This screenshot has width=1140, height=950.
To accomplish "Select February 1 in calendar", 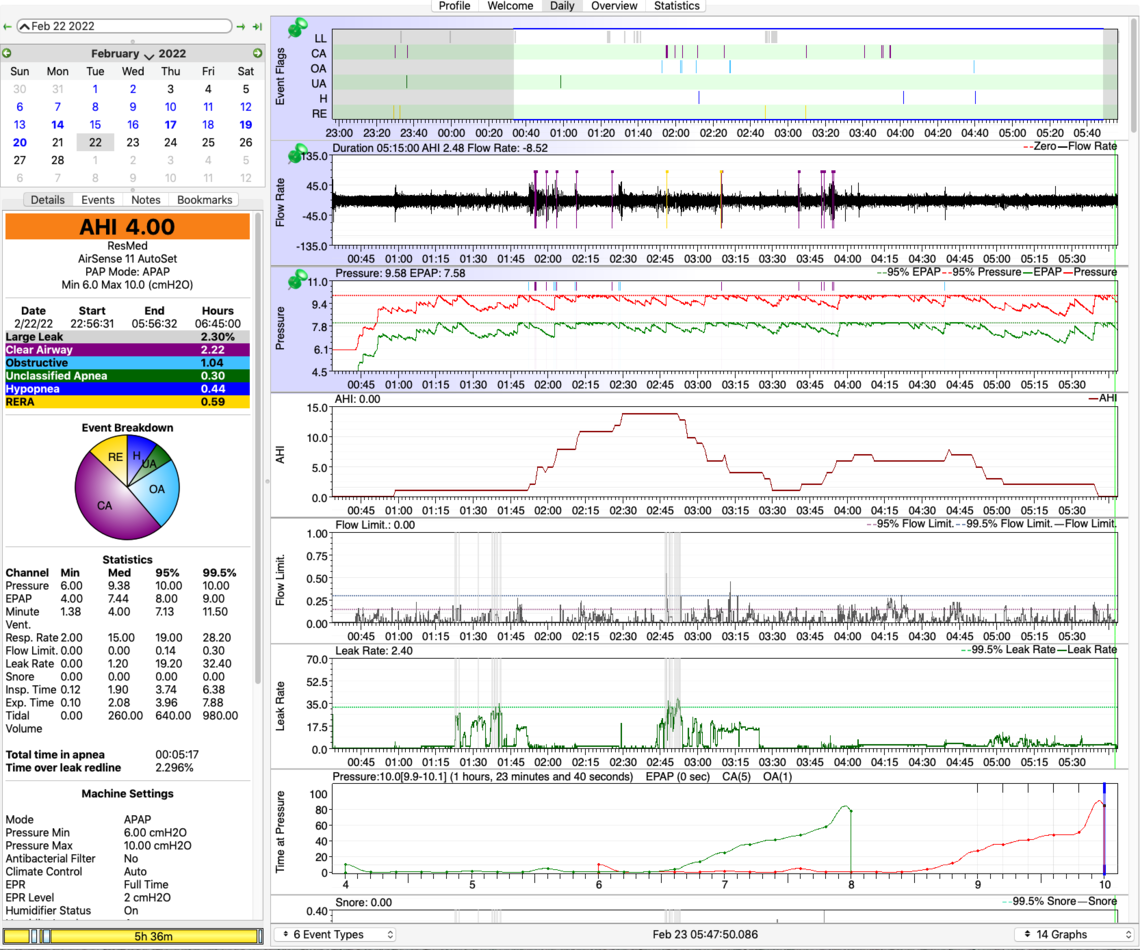I will point(95,89).
